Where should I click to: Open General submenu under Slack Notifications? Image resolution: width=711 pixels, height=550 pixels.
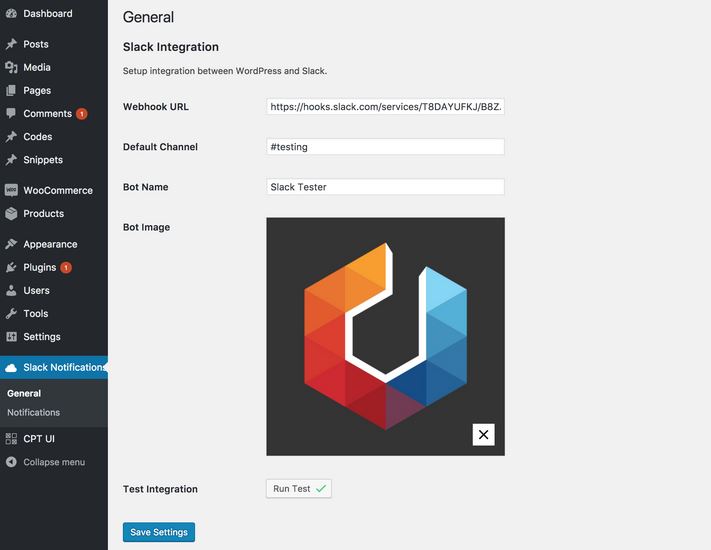coord(24,394)
